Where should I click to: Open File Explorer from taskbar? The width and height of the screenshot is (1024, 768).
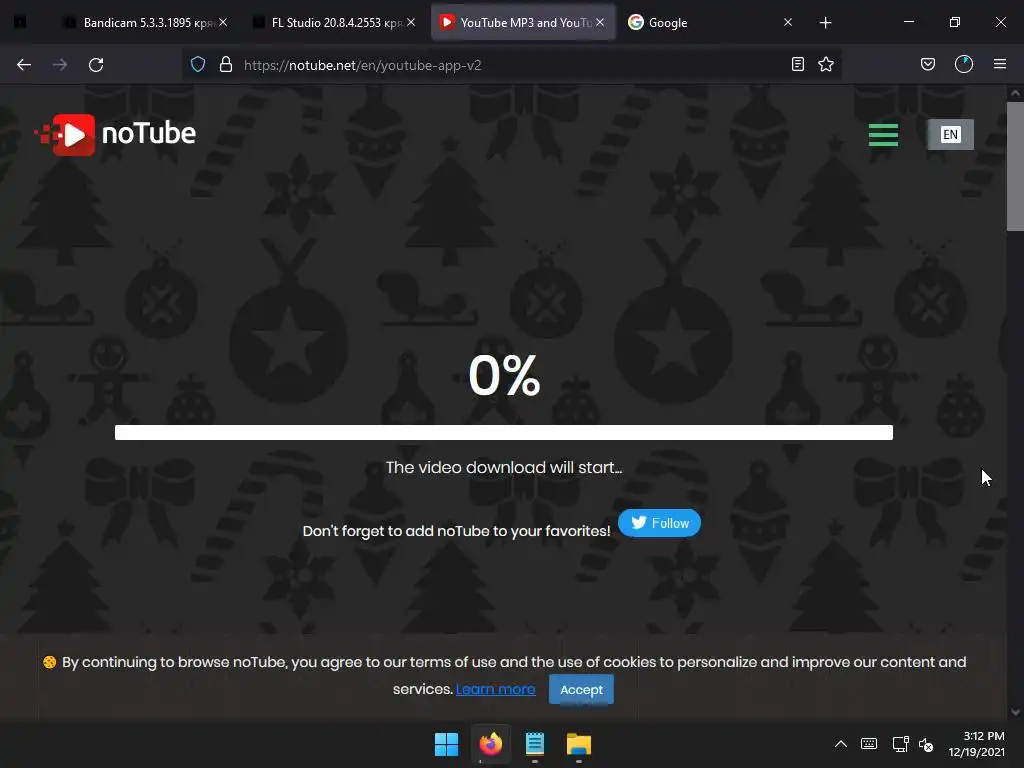click(x=579, y=744)
